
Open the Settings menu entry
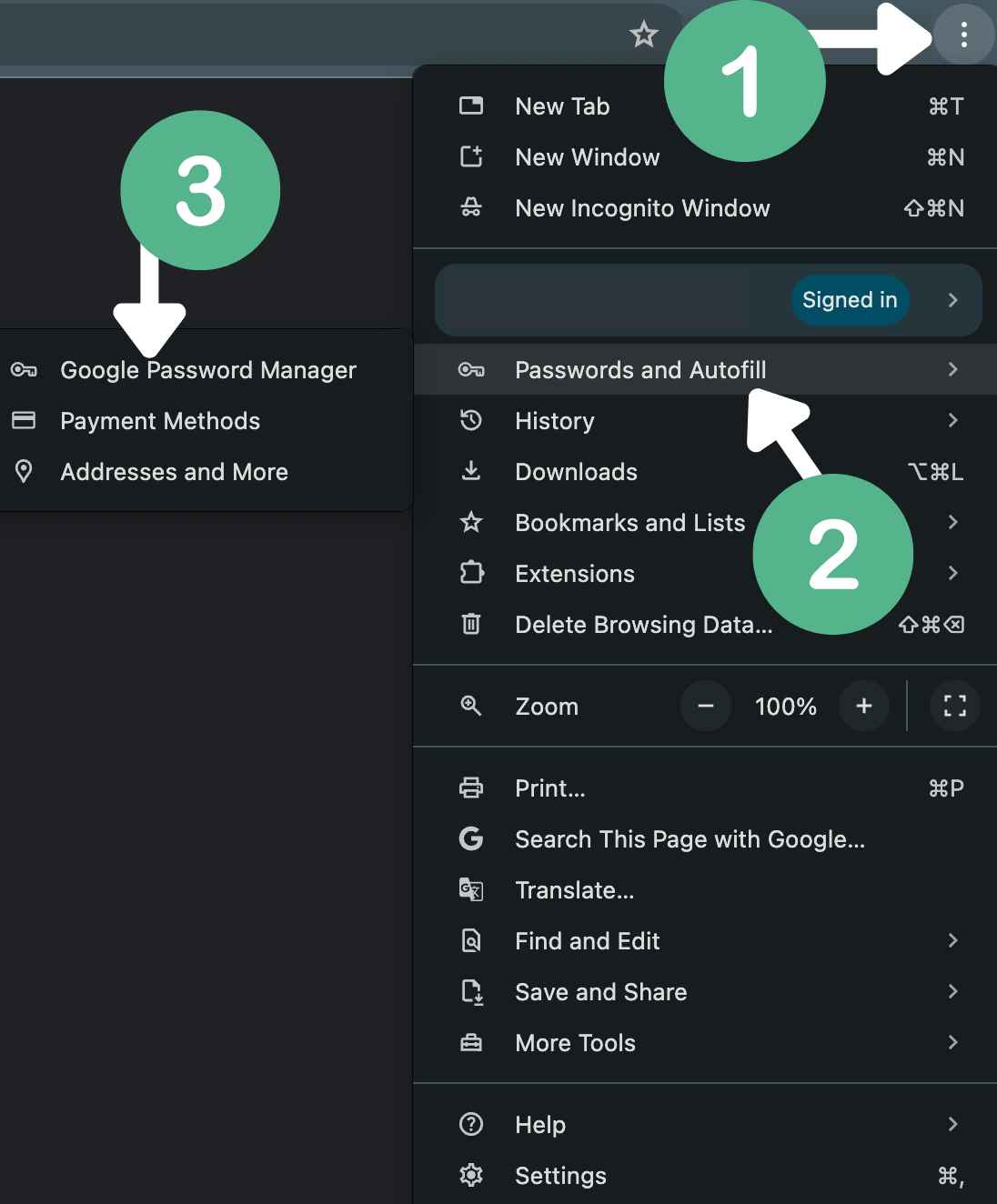pyautogui.click(x=705, y=1175)
